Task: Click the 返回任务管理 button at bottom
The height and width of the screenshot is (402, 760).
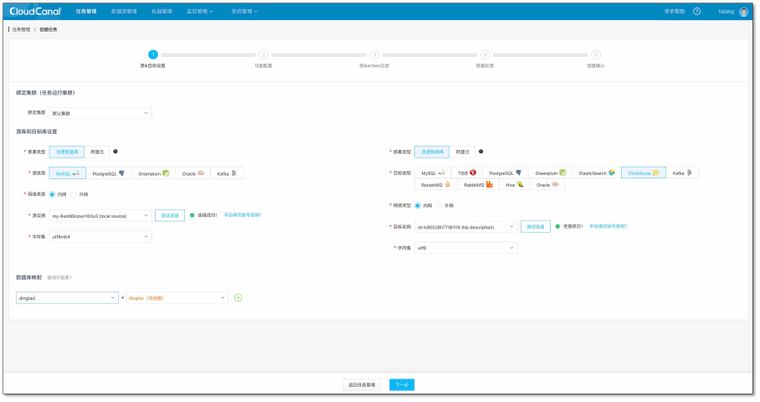Action: 362,385
